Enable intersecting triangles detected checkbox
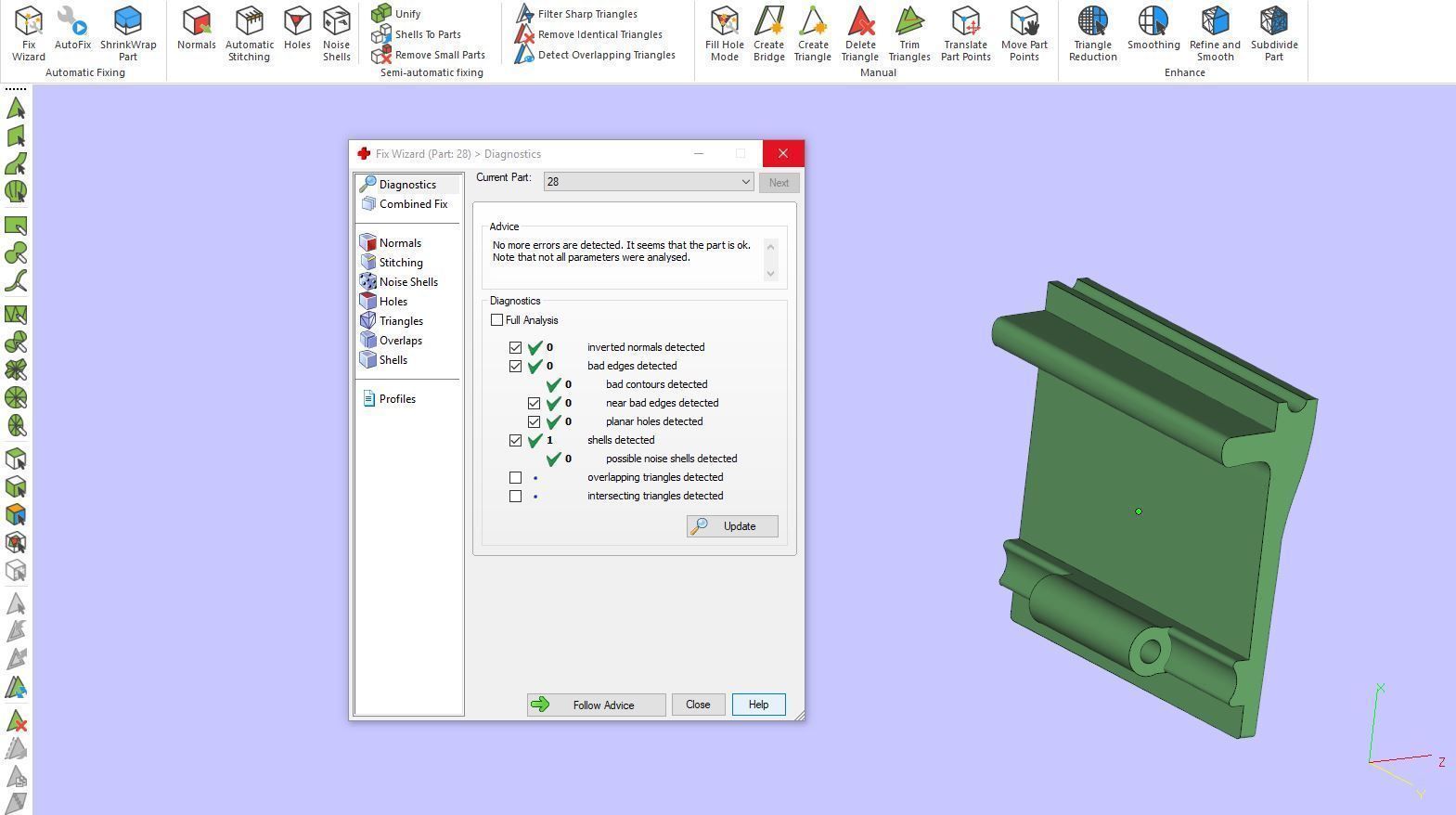Image resolution: width=1456 pixels, height=815 pixels. tap(516, 496)
